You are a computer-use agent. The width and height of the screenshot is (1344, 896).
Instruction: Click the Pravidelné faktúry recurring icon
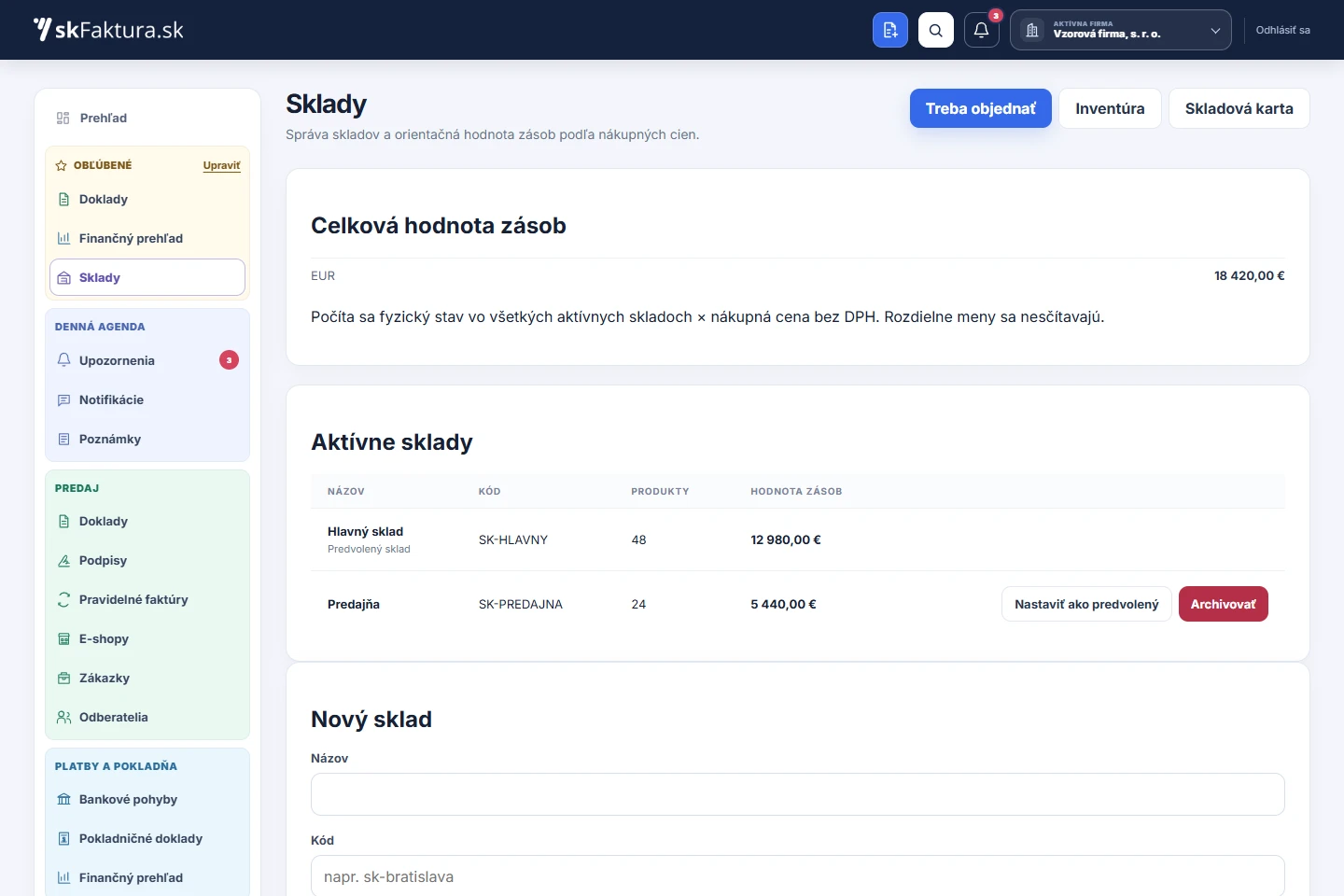tap(64, 600)
